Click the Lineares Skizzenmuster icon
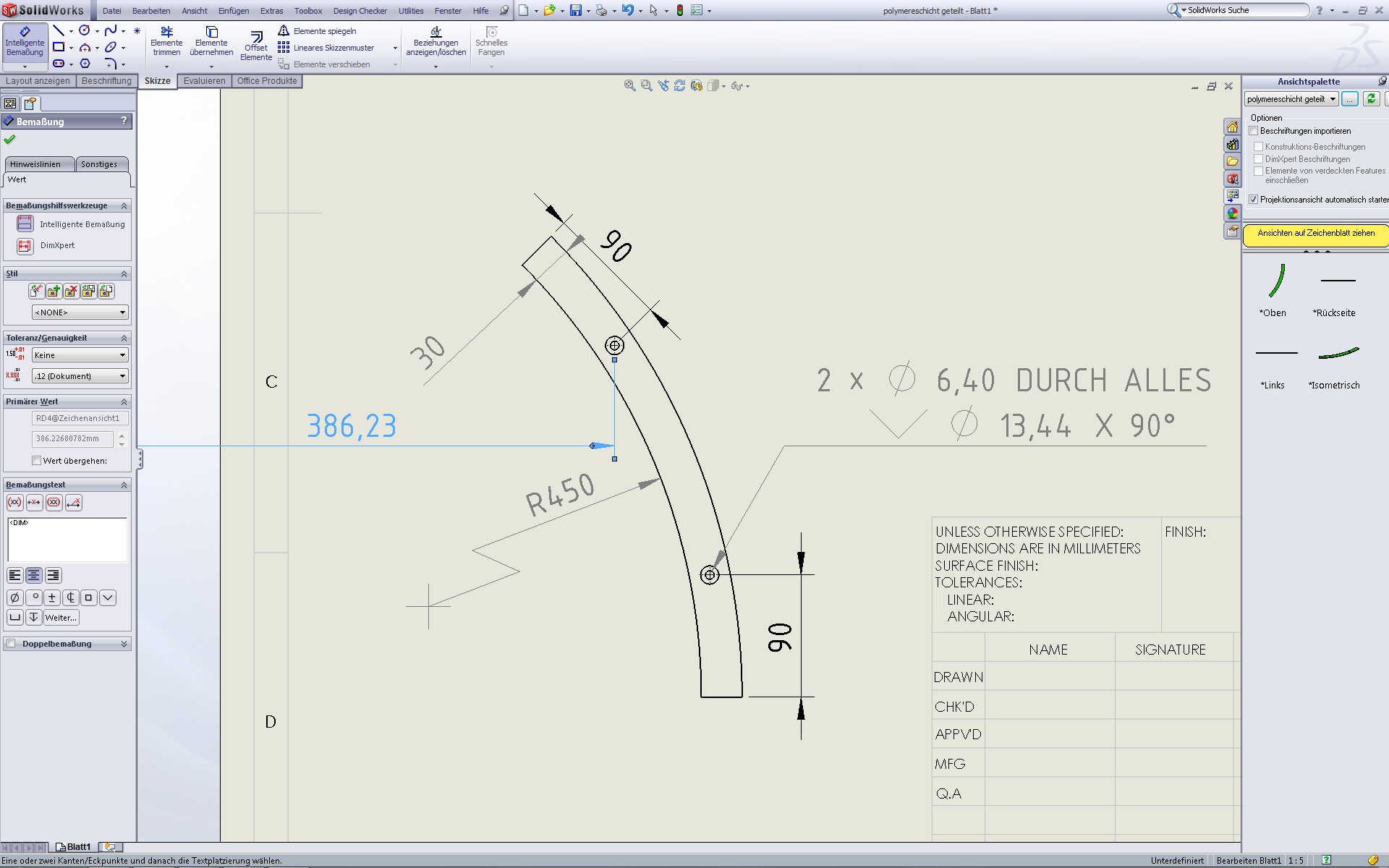 coord(326,48)
